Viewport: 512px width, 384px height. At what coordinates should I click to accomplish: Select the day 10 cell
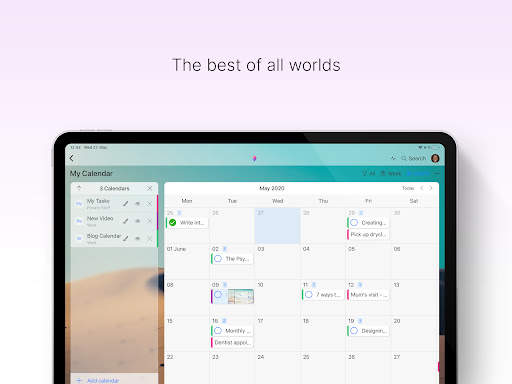click(x=277, y=298)
